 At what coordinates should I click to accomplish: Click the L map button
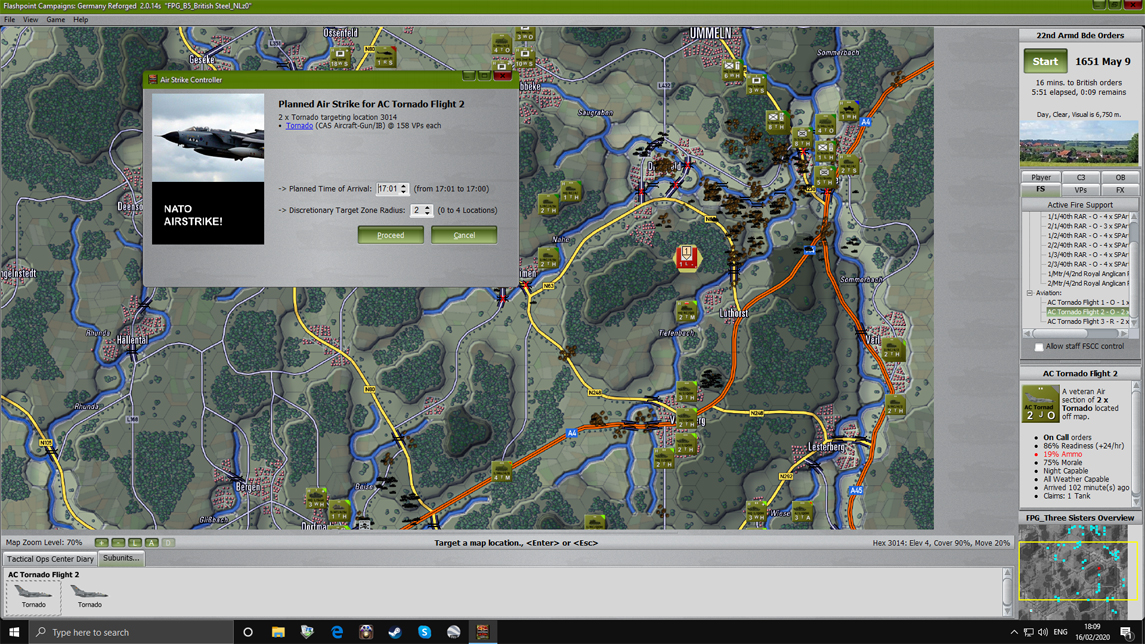point(134,543)
